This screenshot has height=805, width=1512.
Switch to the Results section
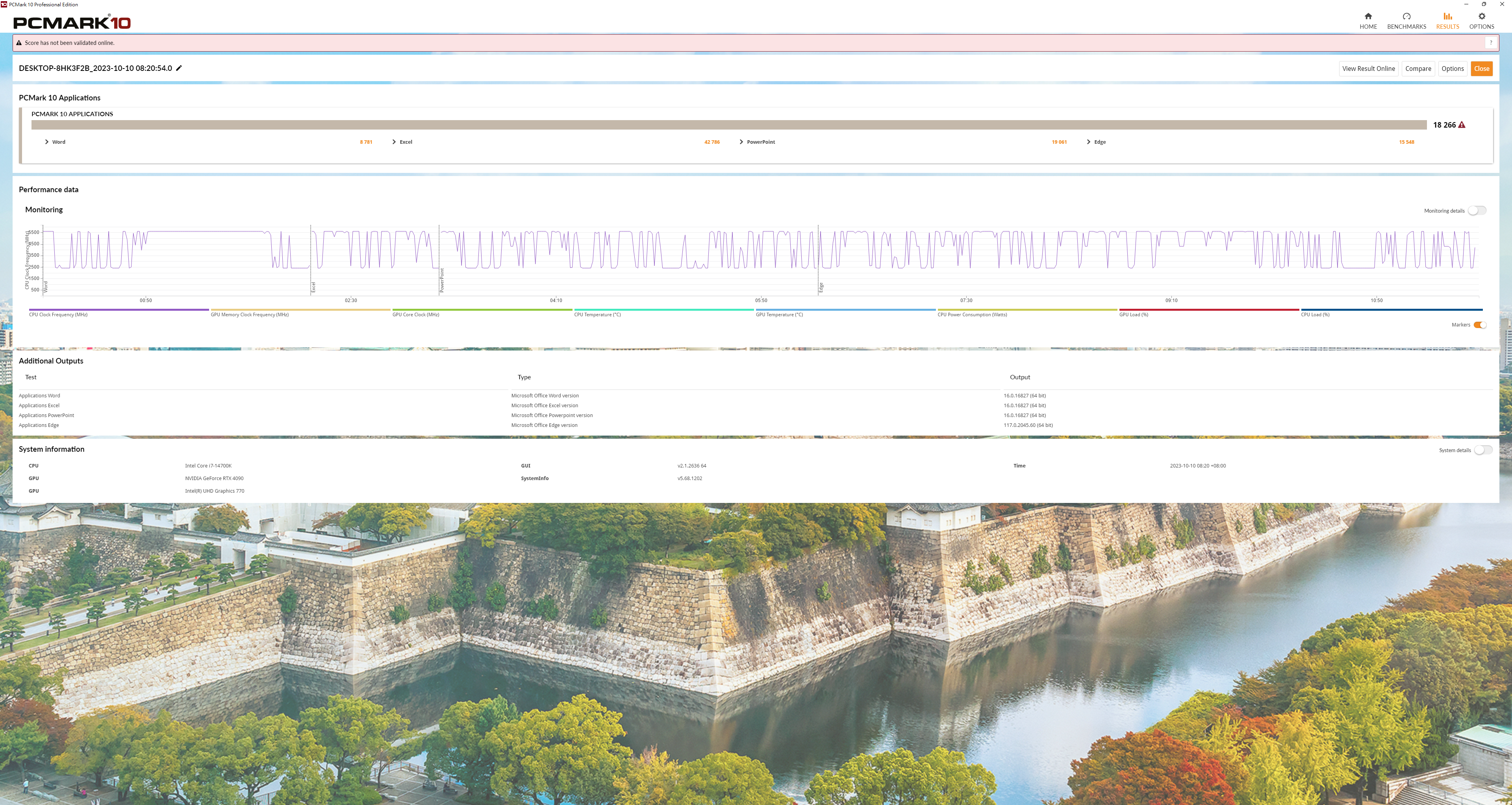pyautogui.click(x=1447, y=20)
